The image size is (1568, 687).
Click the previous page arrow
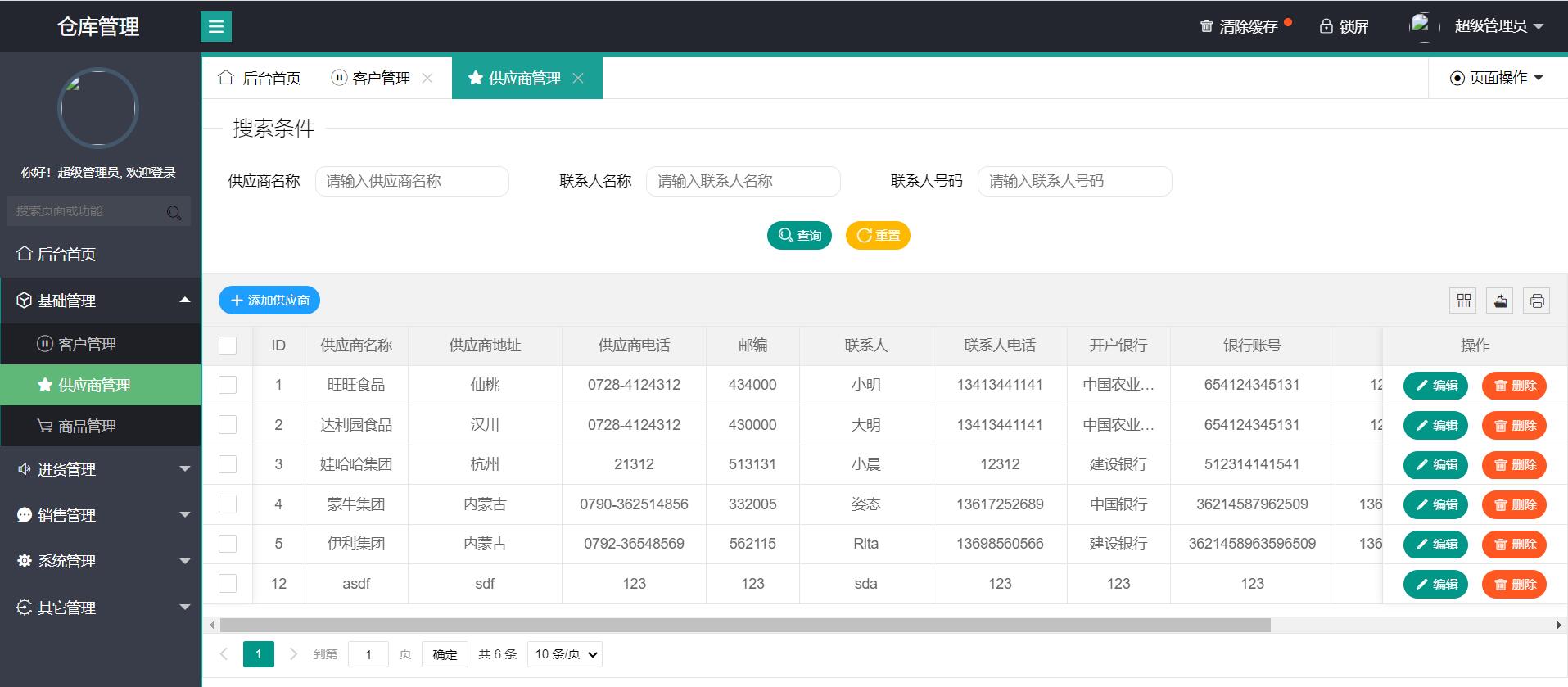click(x=224, y=654)
